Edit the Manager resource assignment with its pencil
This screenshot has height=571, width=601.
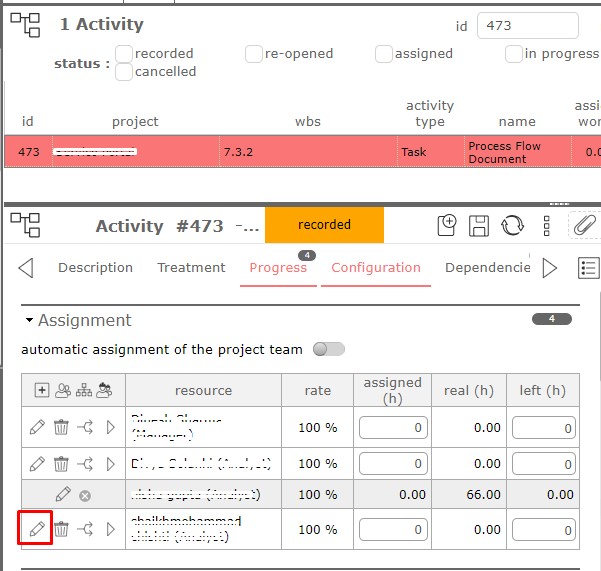pyautogui.click(x=37, y=427)
